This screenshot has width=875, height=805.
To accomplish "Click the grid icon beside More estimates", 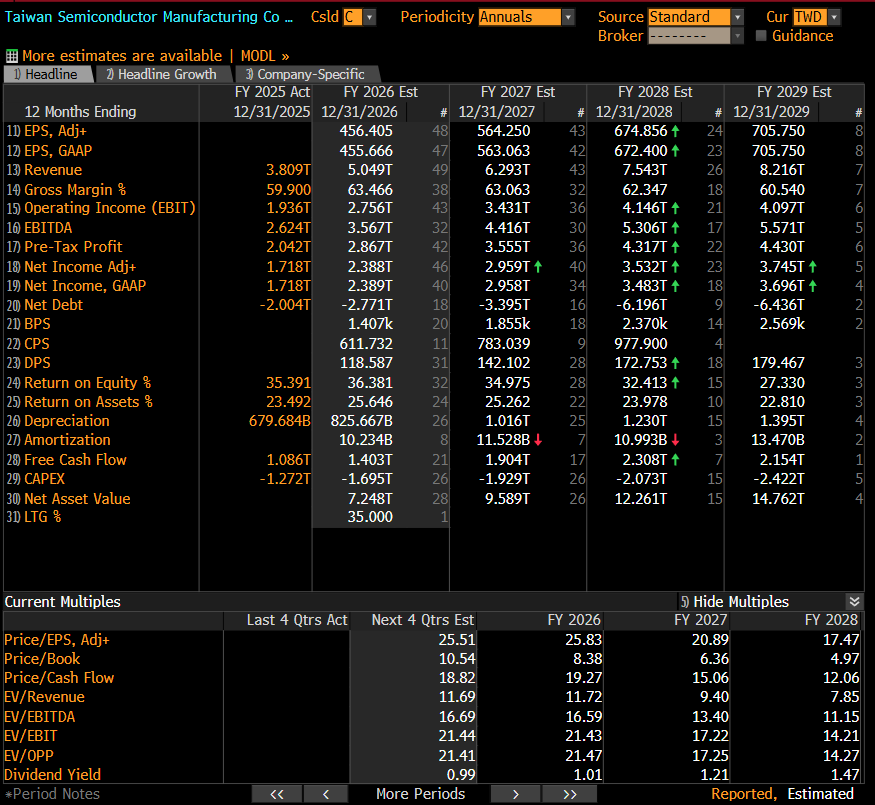I will (12, 56).
